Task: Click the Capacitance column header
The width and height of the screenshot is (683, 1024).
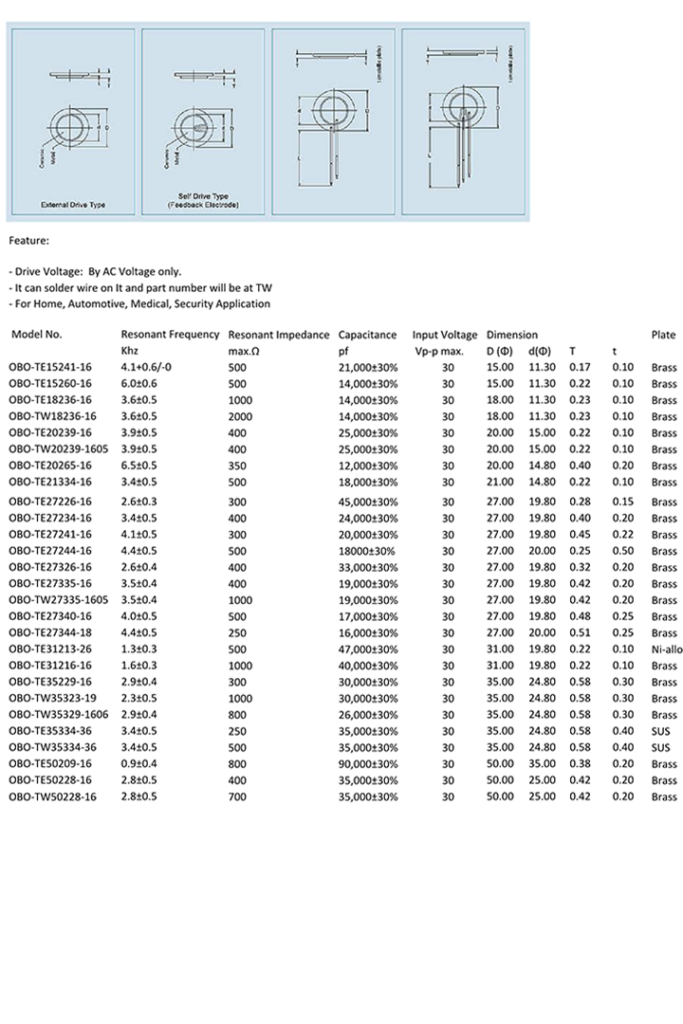Action: click(367, 334)
